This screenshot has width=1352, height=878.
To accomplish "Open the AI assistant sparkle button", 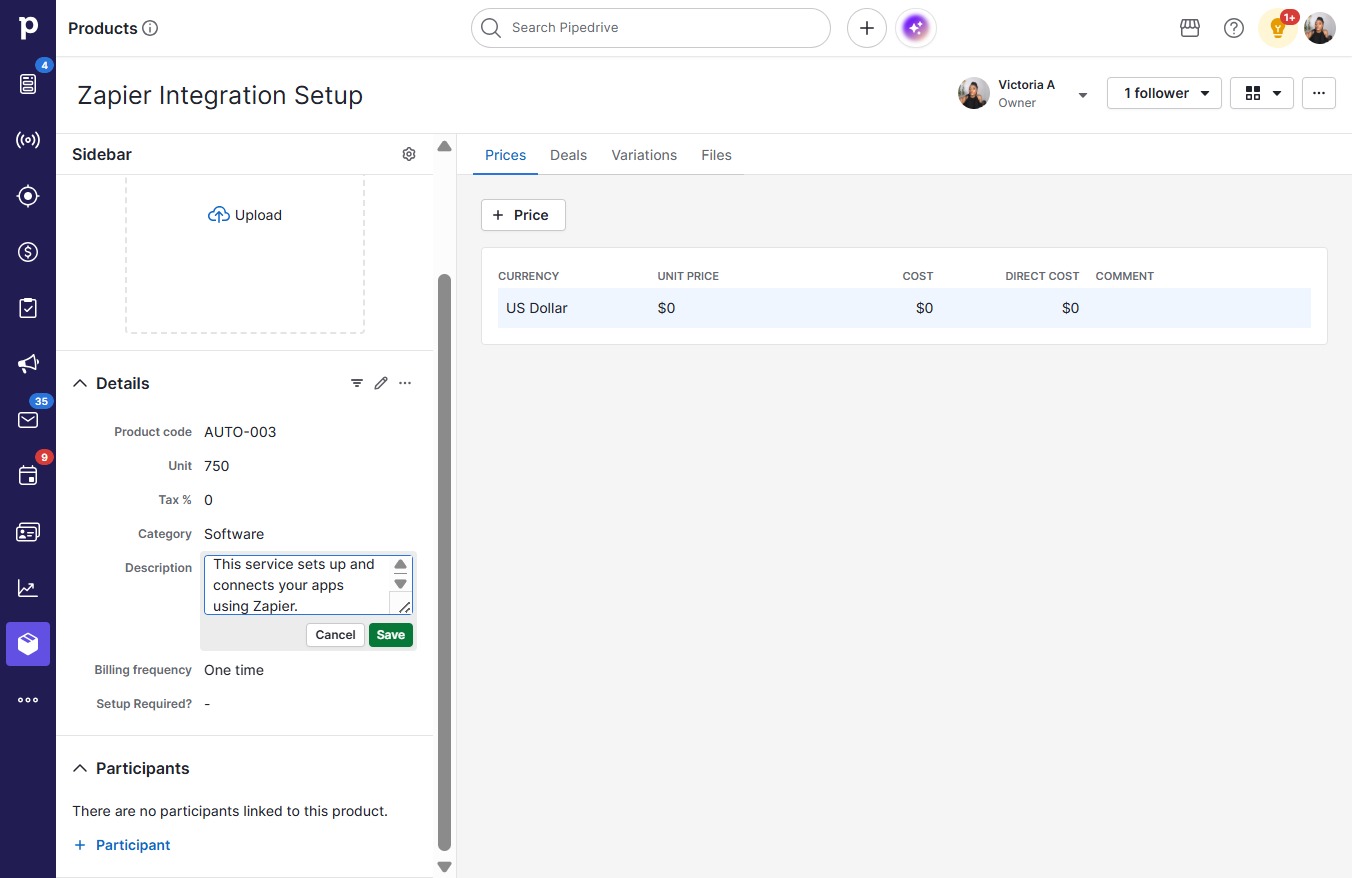I will click(916, 28).
